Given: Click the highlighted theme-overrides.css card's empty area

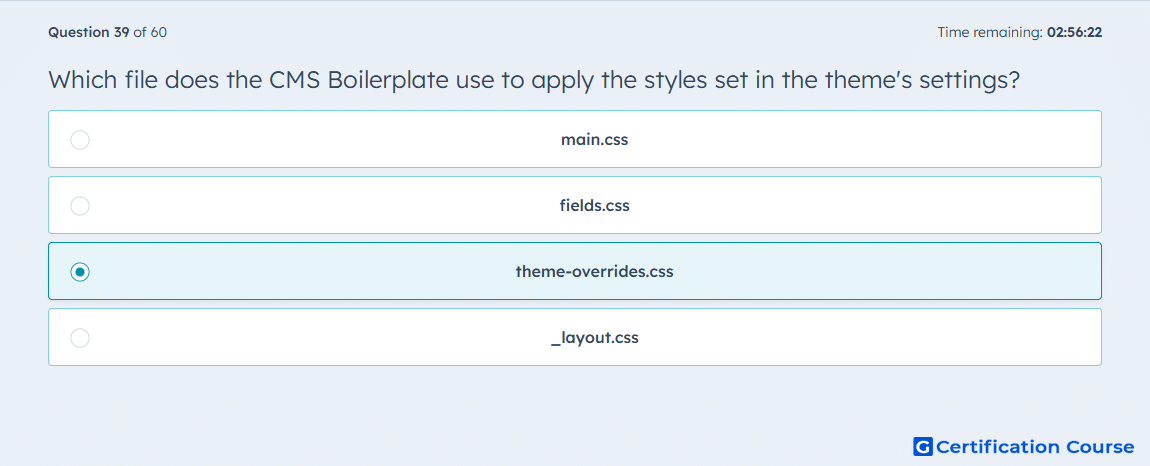Looking at the screenshot, I should tap(843, 272).
